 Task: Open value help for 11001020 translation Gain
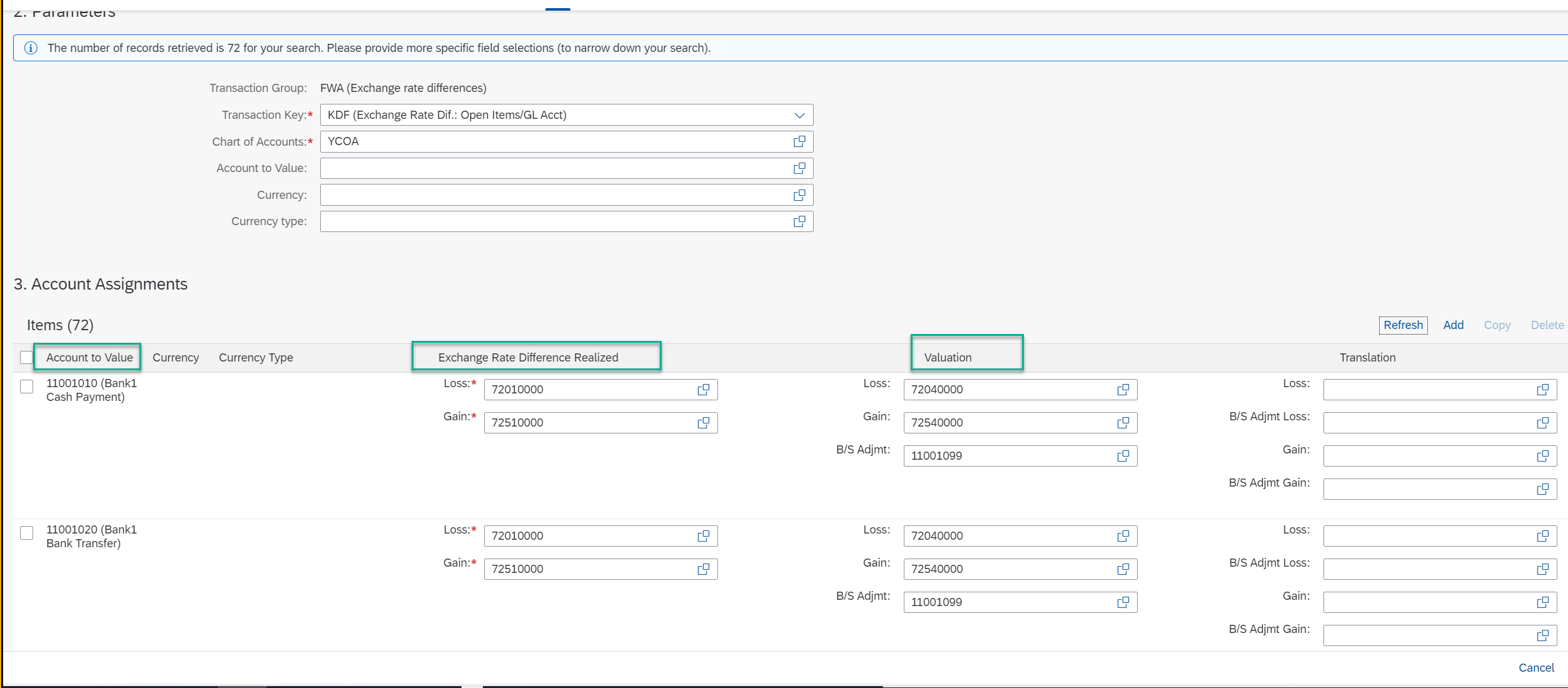click(1543, 602)
